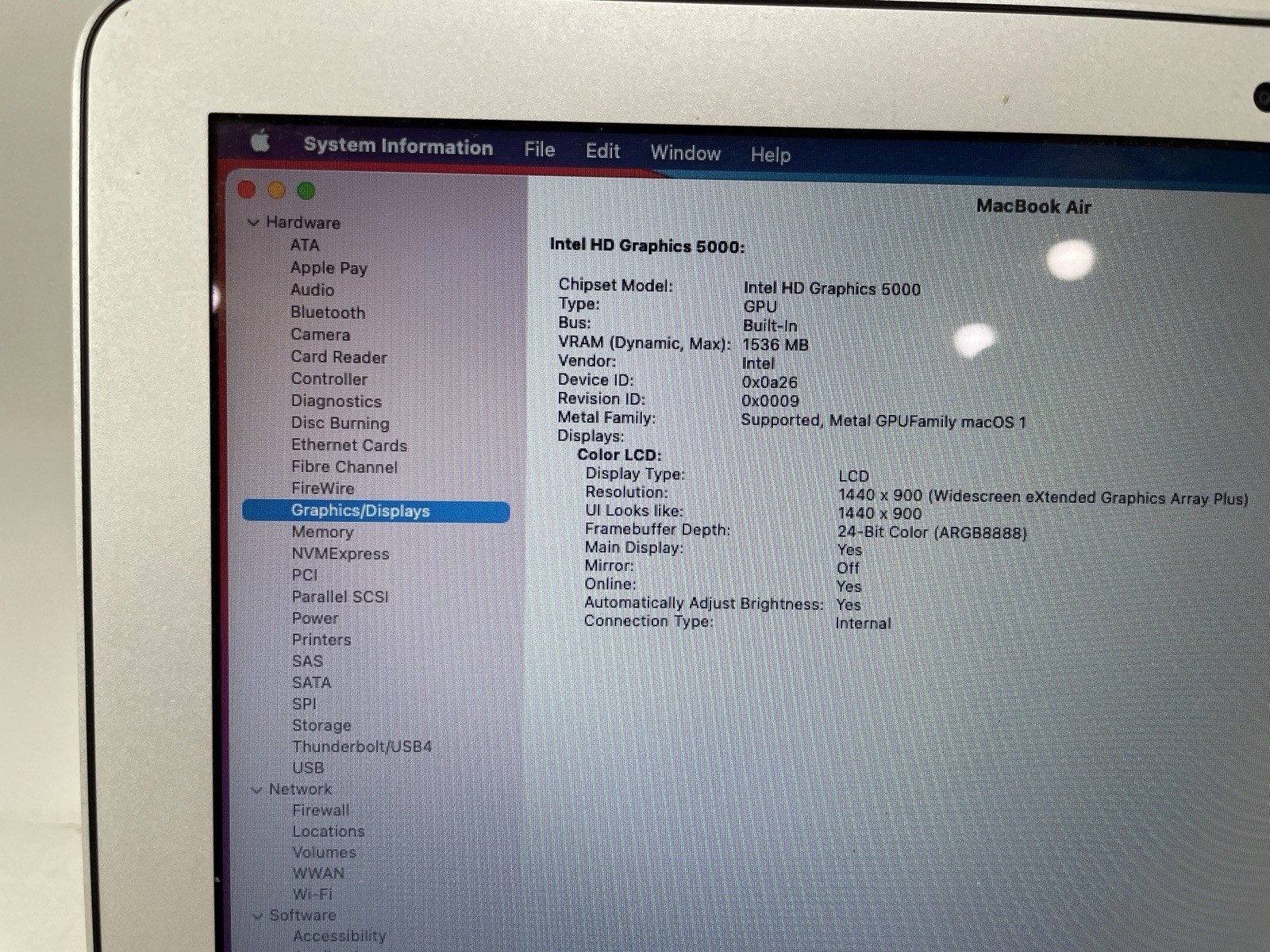Select the Graphics/Displays sidebar item
The image size is (1270, 952).
pyautogui.click(x=360, y=511)
